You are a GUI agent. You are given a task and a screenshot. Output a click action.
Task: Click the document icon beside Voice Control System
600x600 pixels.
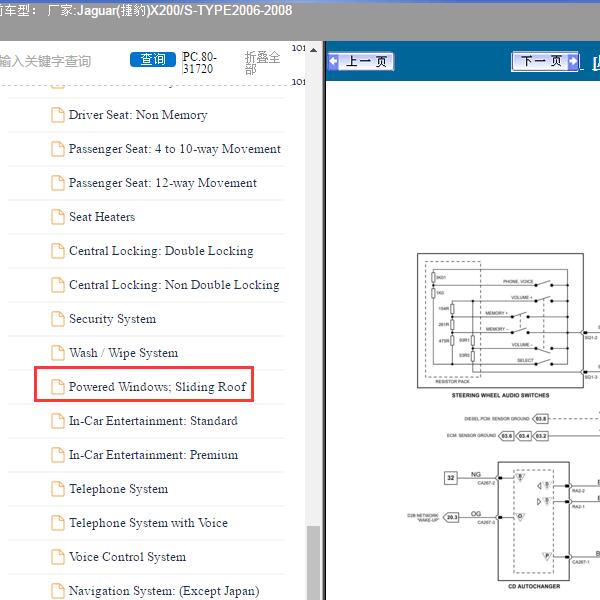point(58,557)
